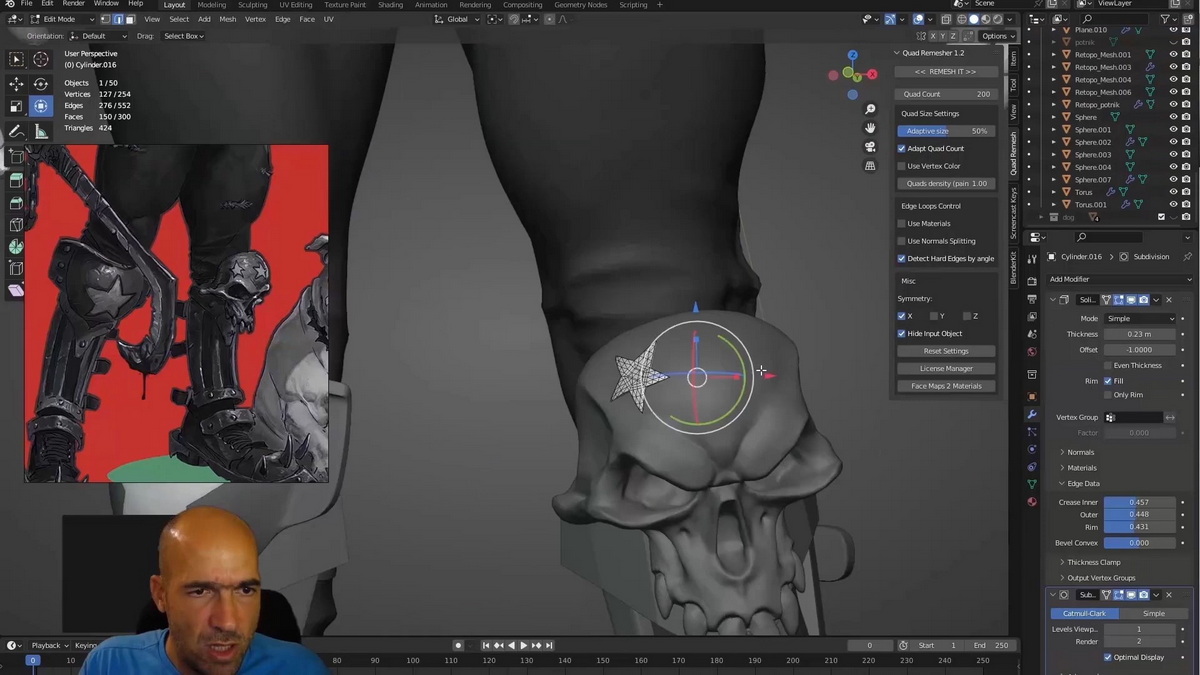Toggle Hide Input Object checkbox
Image resolution: width=1200 pixels, height=675 pixels.
click(901, 333)
